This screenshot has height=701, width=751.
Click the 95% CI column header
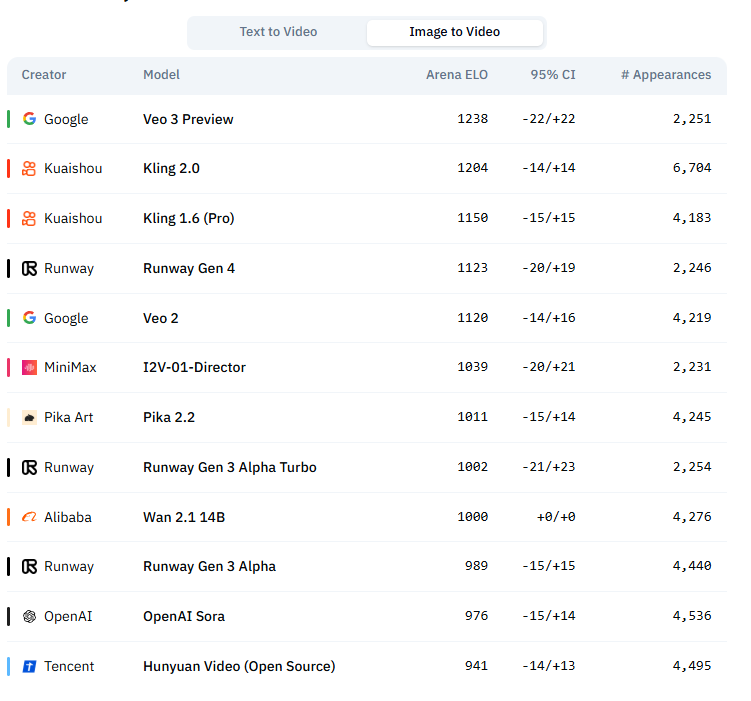pyautogui.click(x=553, y=75)
